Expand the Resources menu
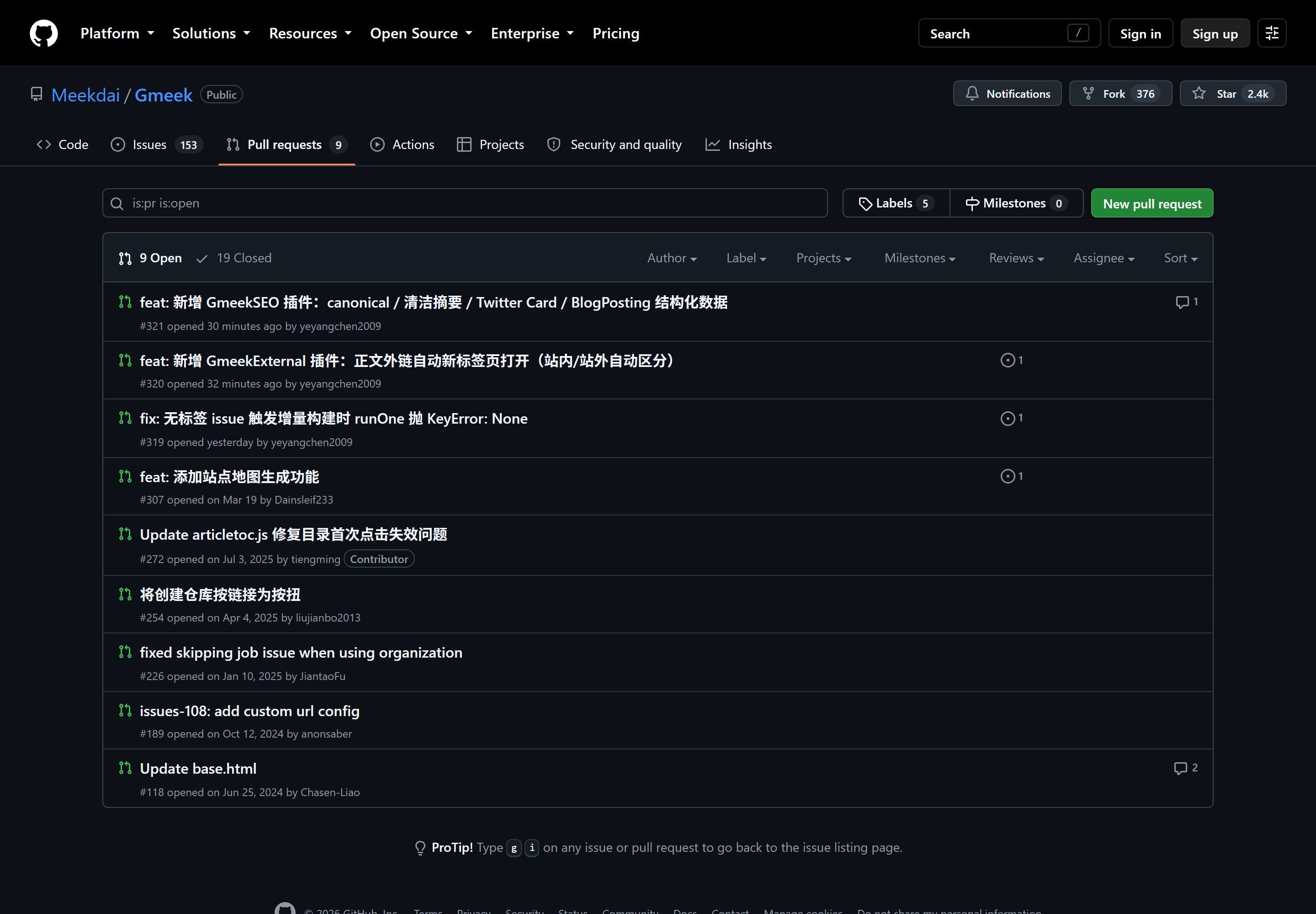 (310, 33)
